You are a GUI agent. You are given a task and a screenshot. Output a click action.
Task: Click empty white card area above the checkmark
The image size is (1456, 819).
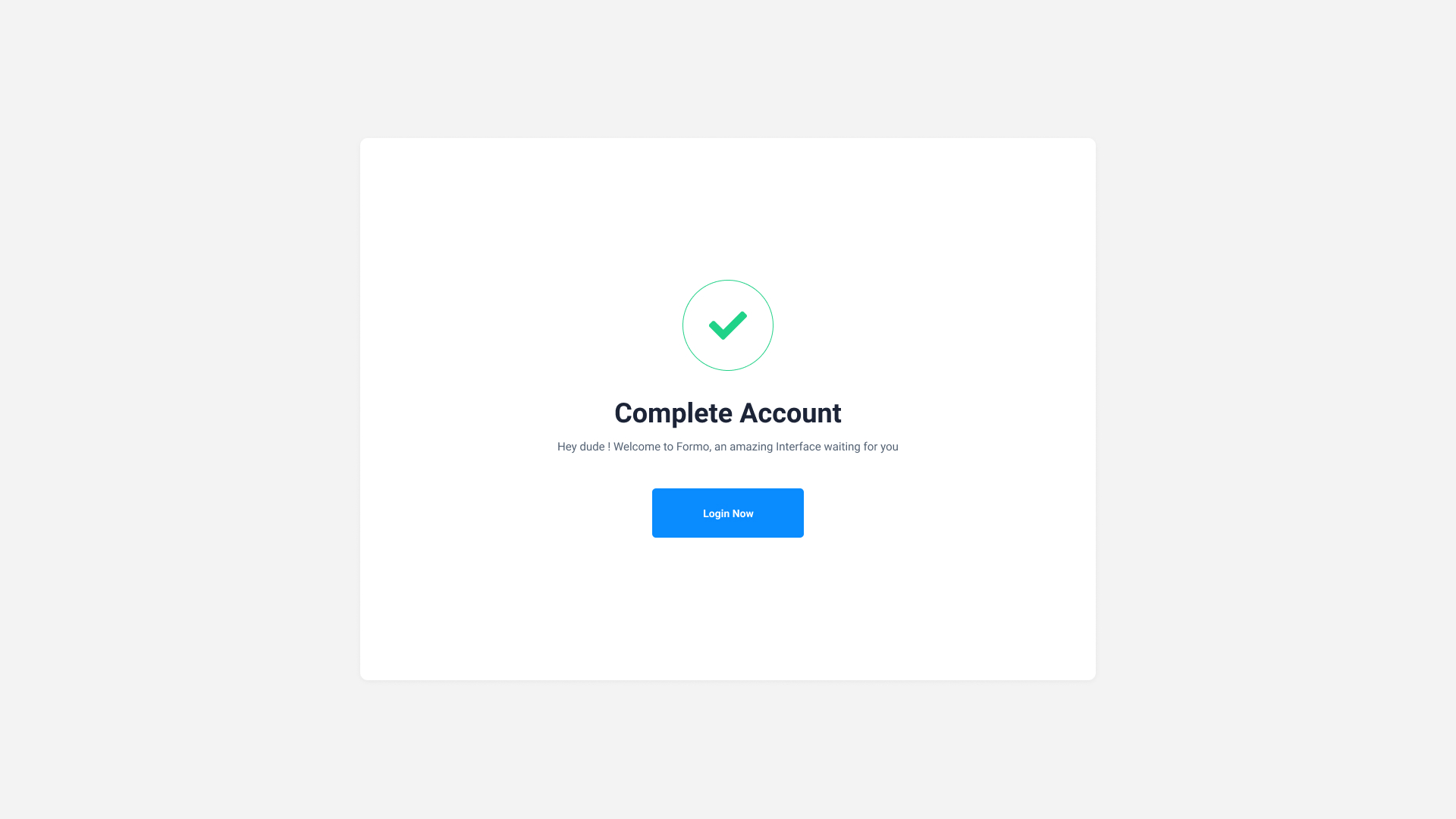coord(728,209)
